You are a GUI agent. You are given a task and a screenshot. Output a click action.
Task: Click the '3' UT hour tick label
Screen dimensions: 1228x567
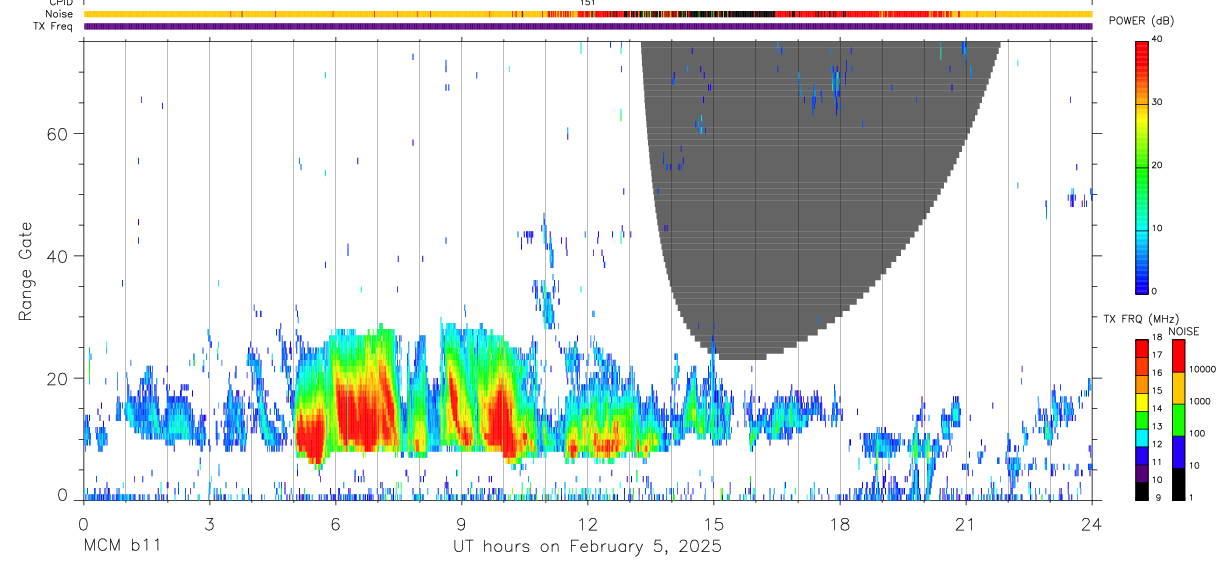[x=210, y=524]
